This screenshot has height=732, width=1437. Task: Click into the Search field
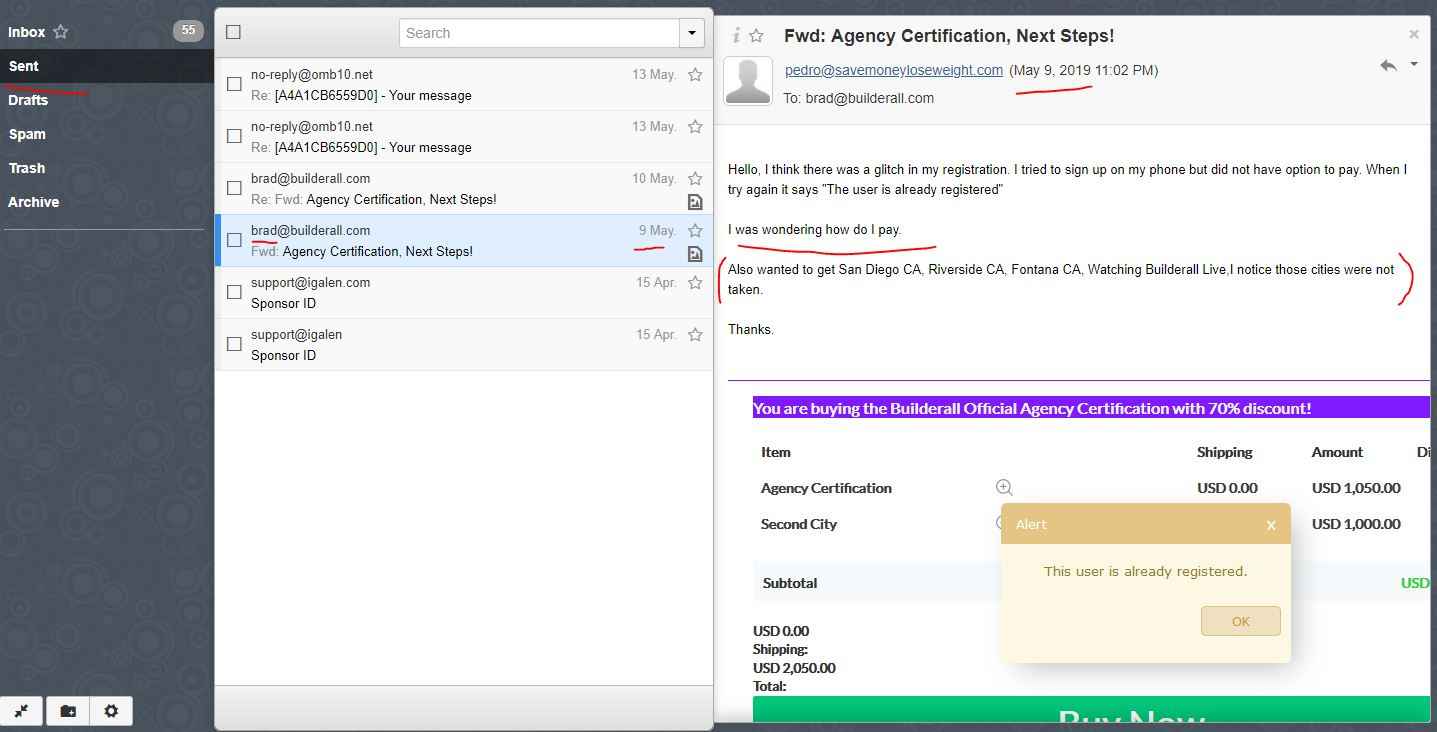click(x=538, y=33)
